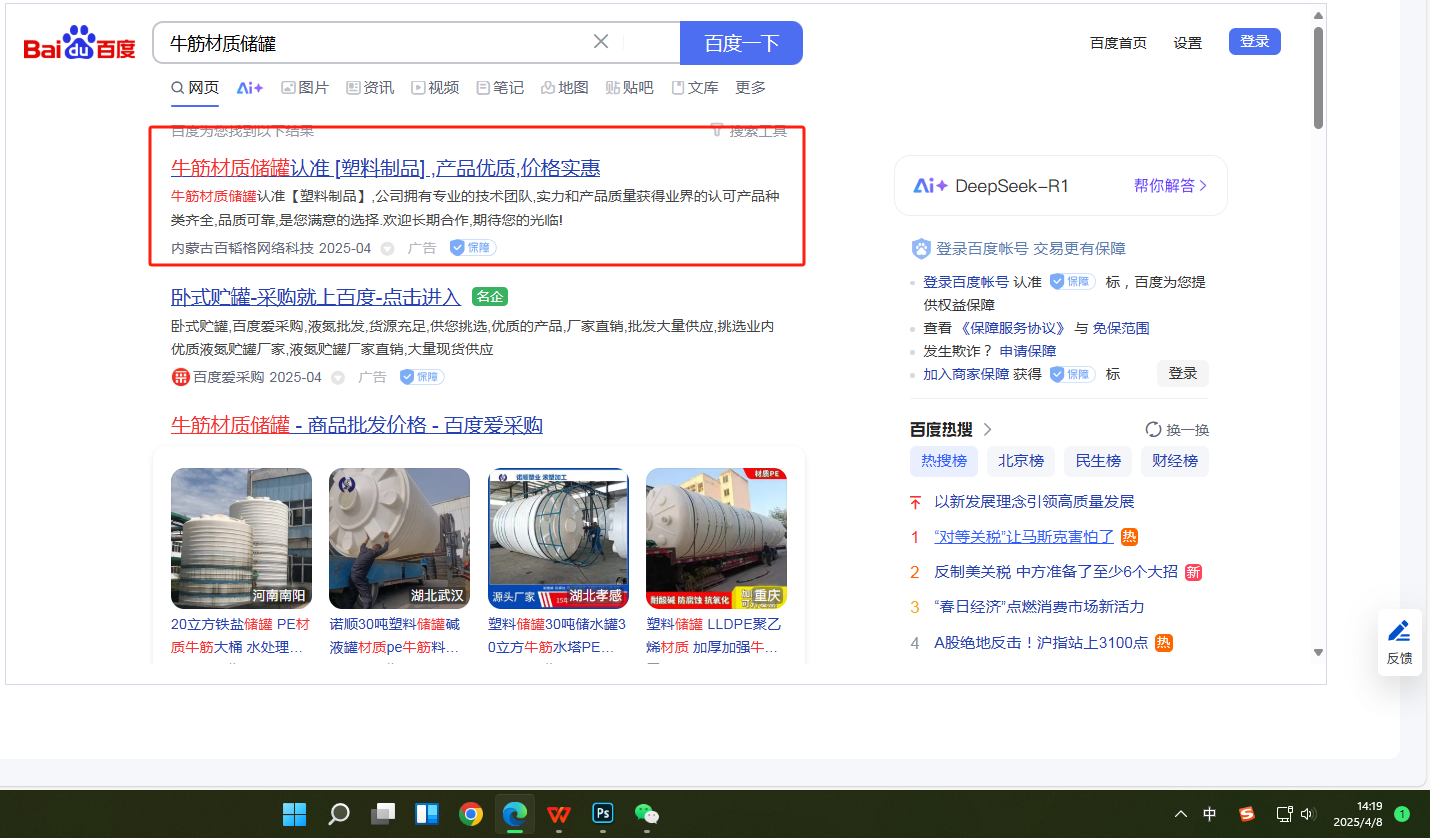Click the 中 input method indicator
Screen dimensions: 1430x838
[x=1210, y=814]
